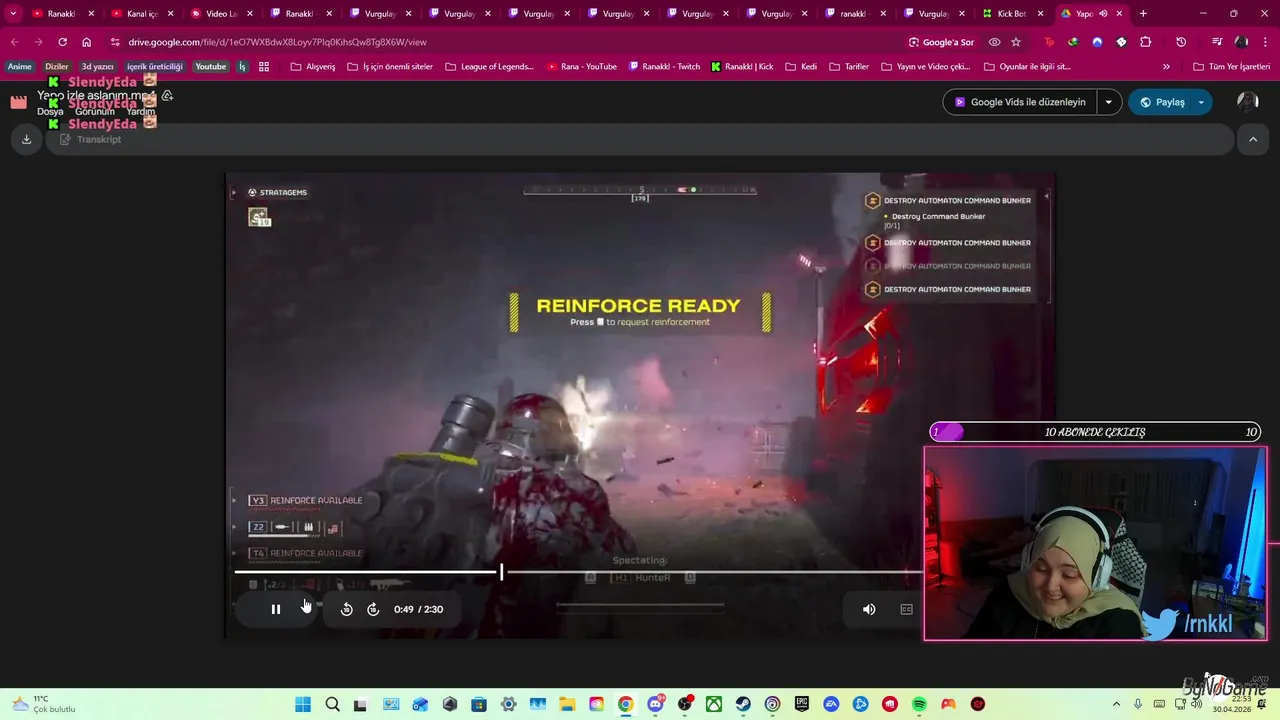
Task: Open the Alışveriş bookmarks folder
Action: click(x=313, y=67)
